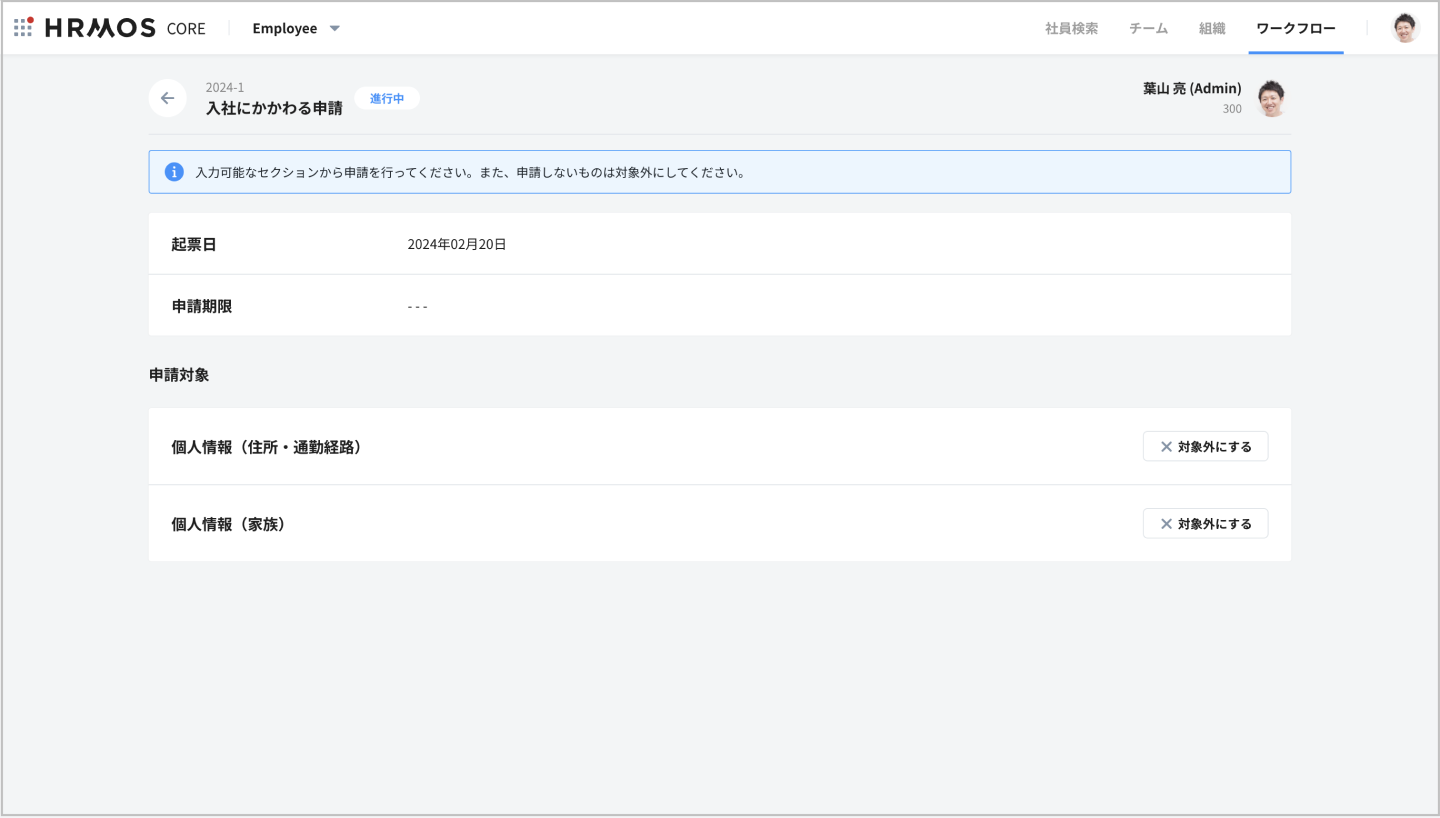Click the info icon in the notice banner
Image resolution: width=1440 pixels, height=818 pixels.
coord(173,171)
